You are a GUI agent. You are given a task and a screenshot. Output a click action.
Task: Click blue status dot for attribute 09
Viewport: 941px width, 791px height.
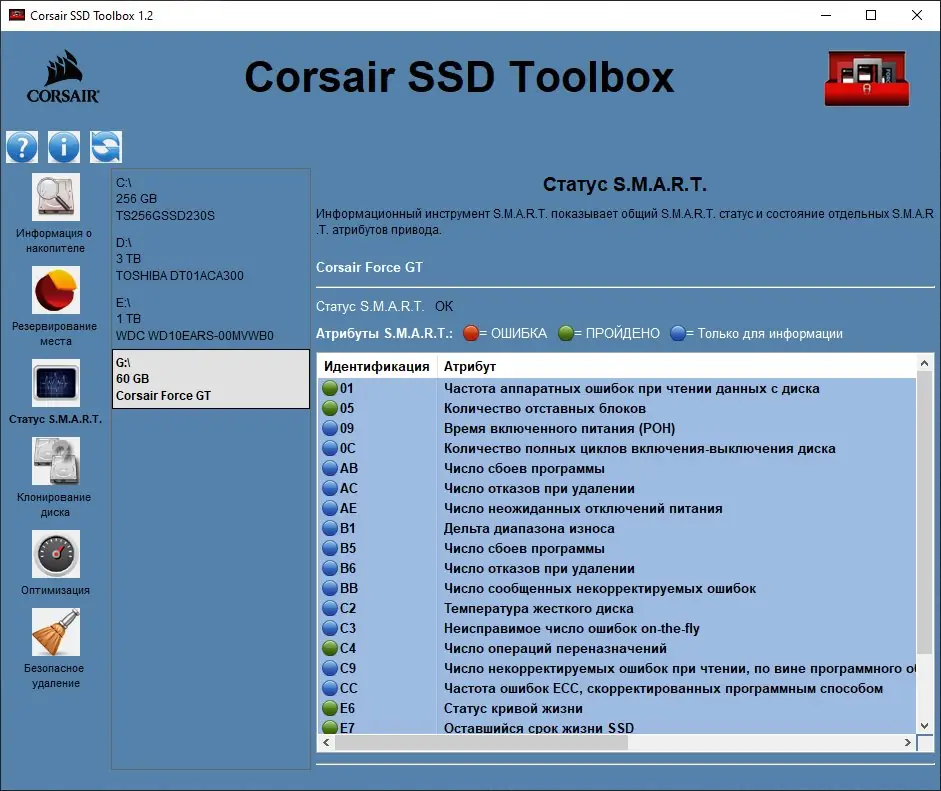330,428
